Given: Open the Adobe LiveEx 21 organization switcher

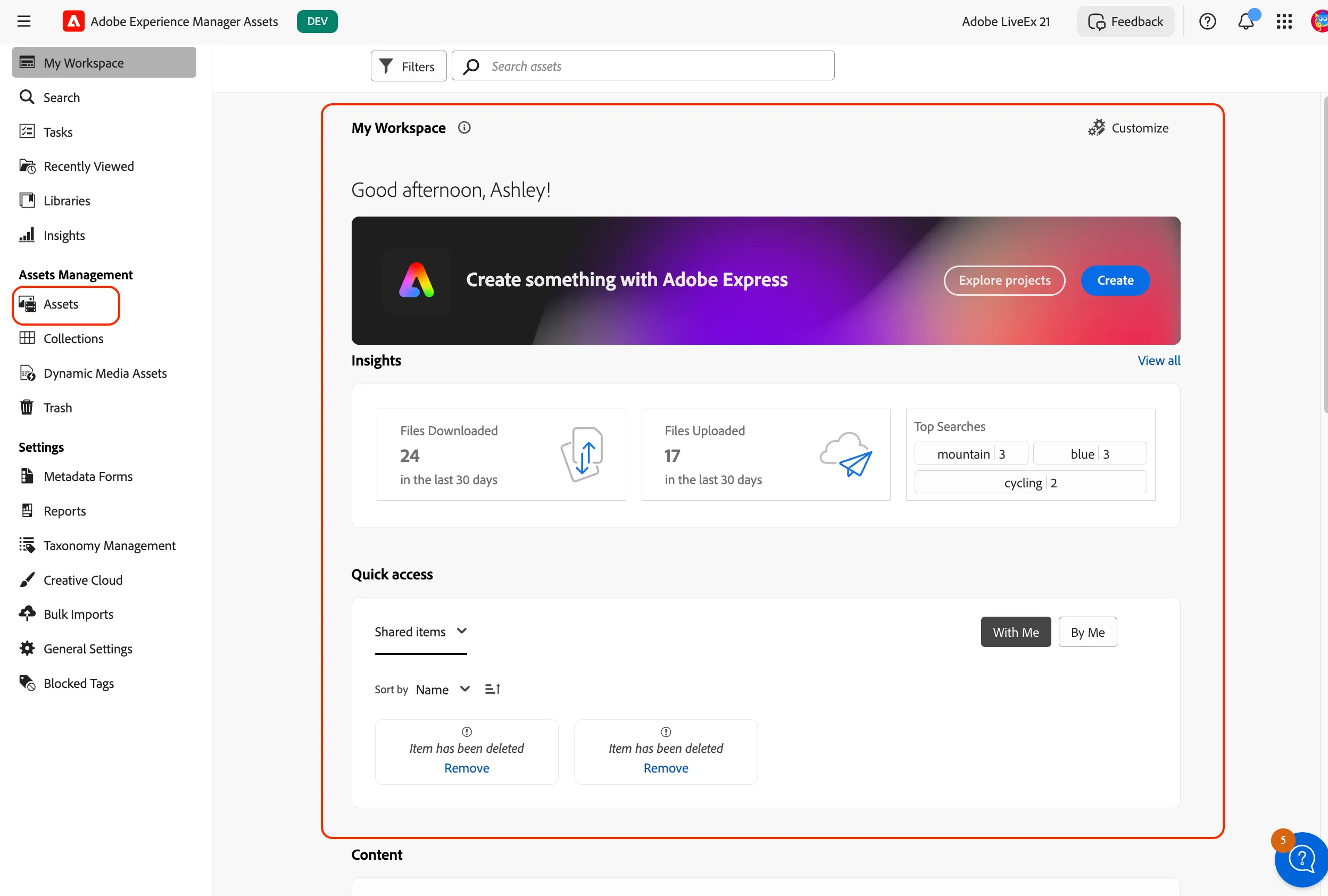Looking at the screenshot, I should [1006, 22].
